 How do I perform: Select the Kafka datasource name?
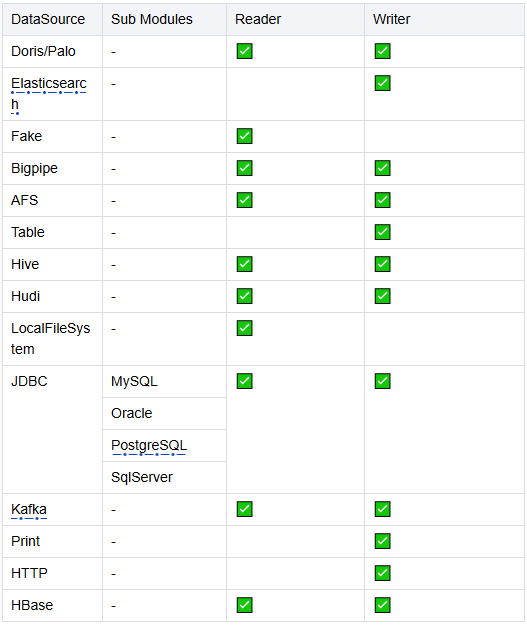click(x=29, y=509)
